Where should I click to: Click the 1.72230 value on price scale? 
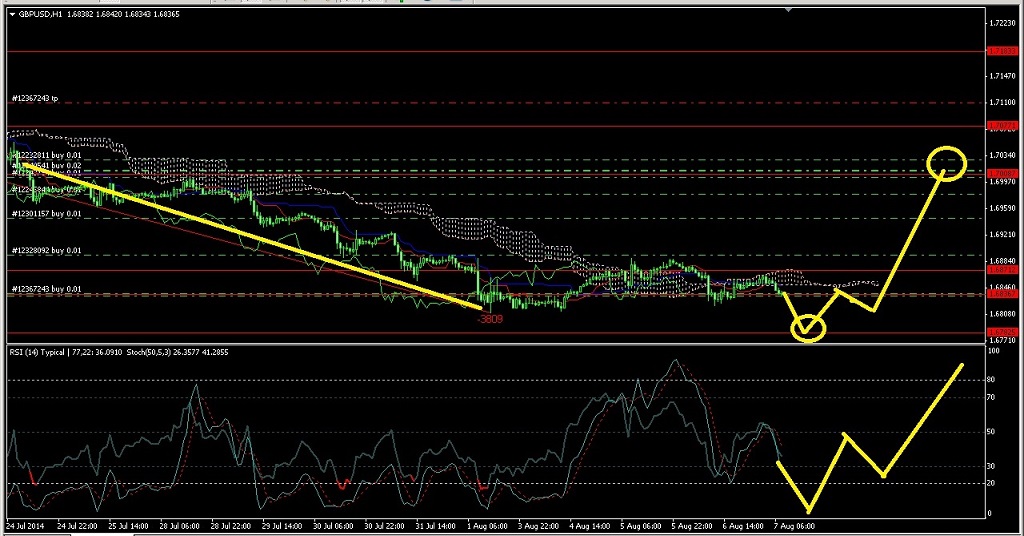[x=1001, y=23]
